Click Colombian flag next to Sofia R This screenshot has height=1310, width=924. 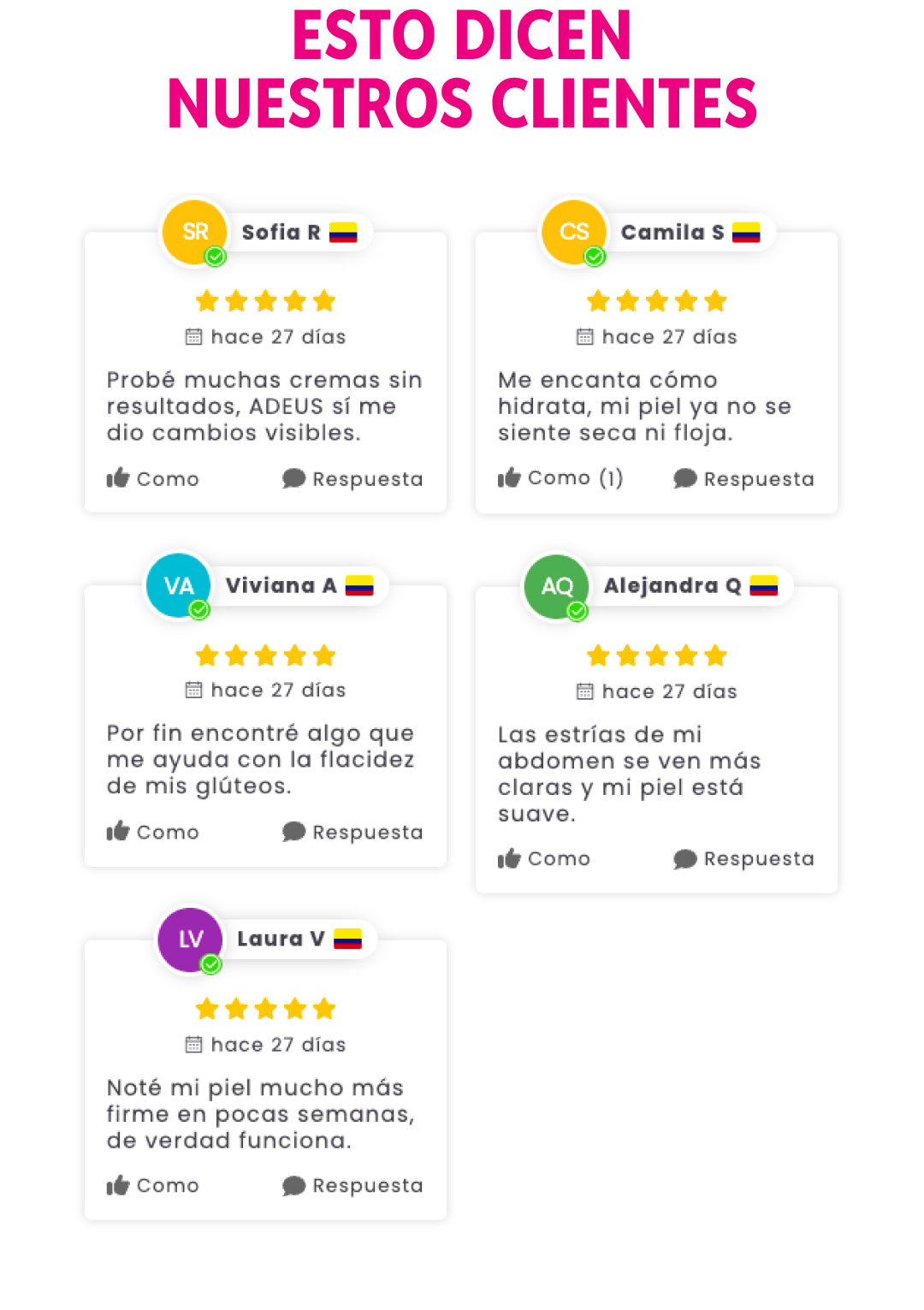[343, 233]
